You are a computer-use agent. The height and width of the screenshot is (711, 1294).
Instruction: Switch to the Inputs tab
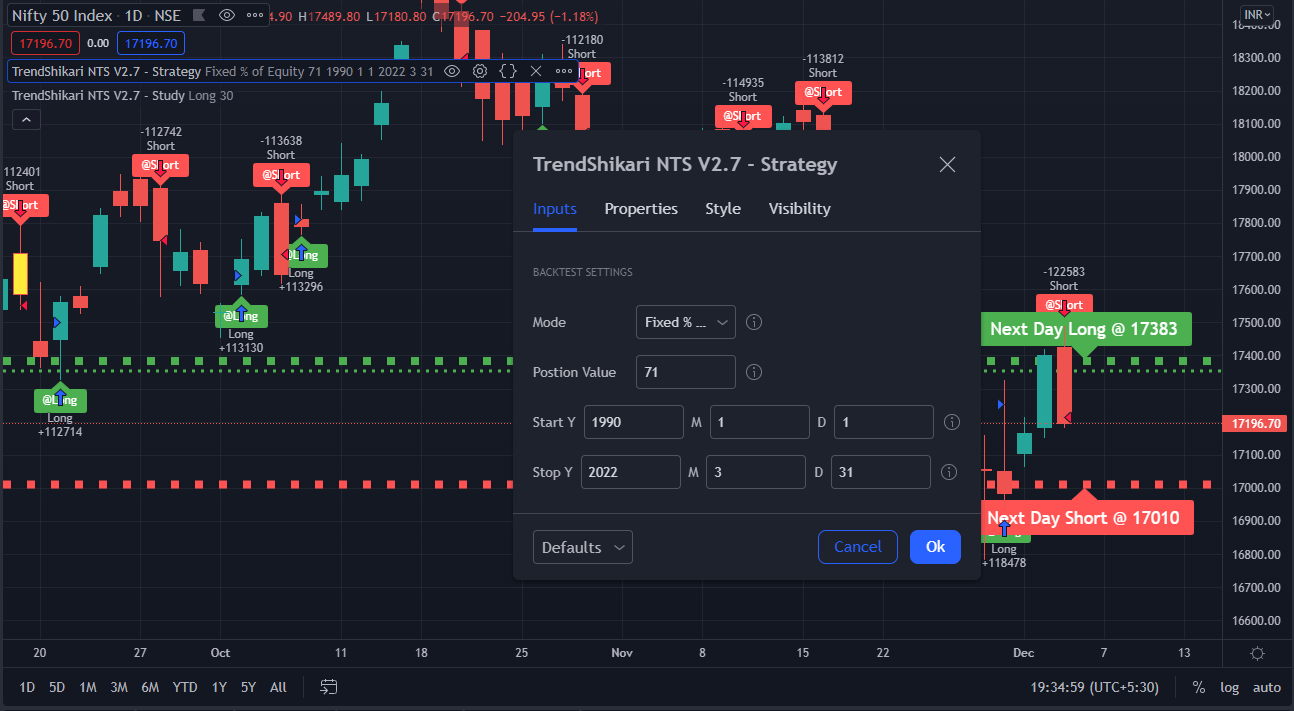[x=555, y=209]
